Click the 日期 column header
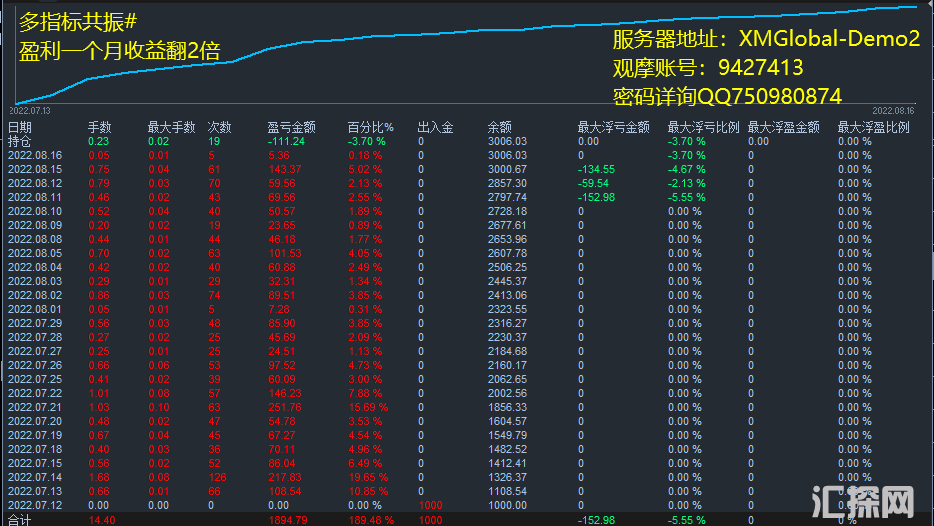The height and width of the screenshot is (526, 934). tap(20, 128)
